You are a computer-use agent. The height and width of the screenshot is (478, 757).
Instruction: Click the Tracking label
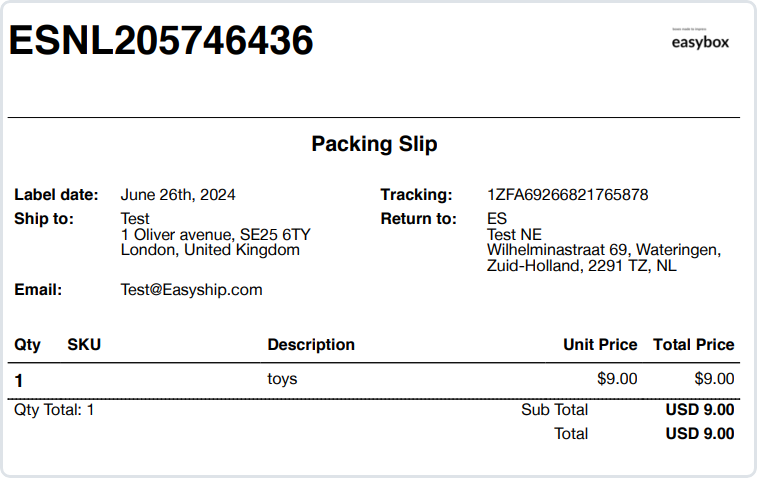click(x=416, y=195)
